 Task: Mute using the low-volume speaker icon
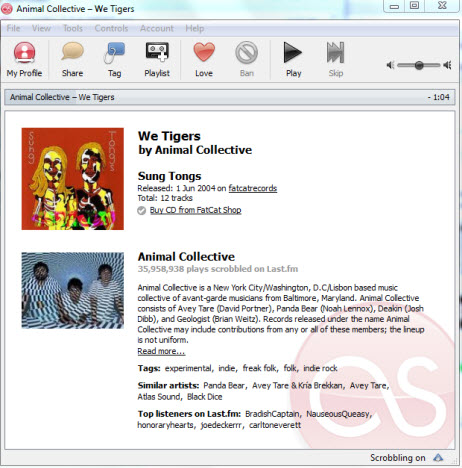coord(390,65)
